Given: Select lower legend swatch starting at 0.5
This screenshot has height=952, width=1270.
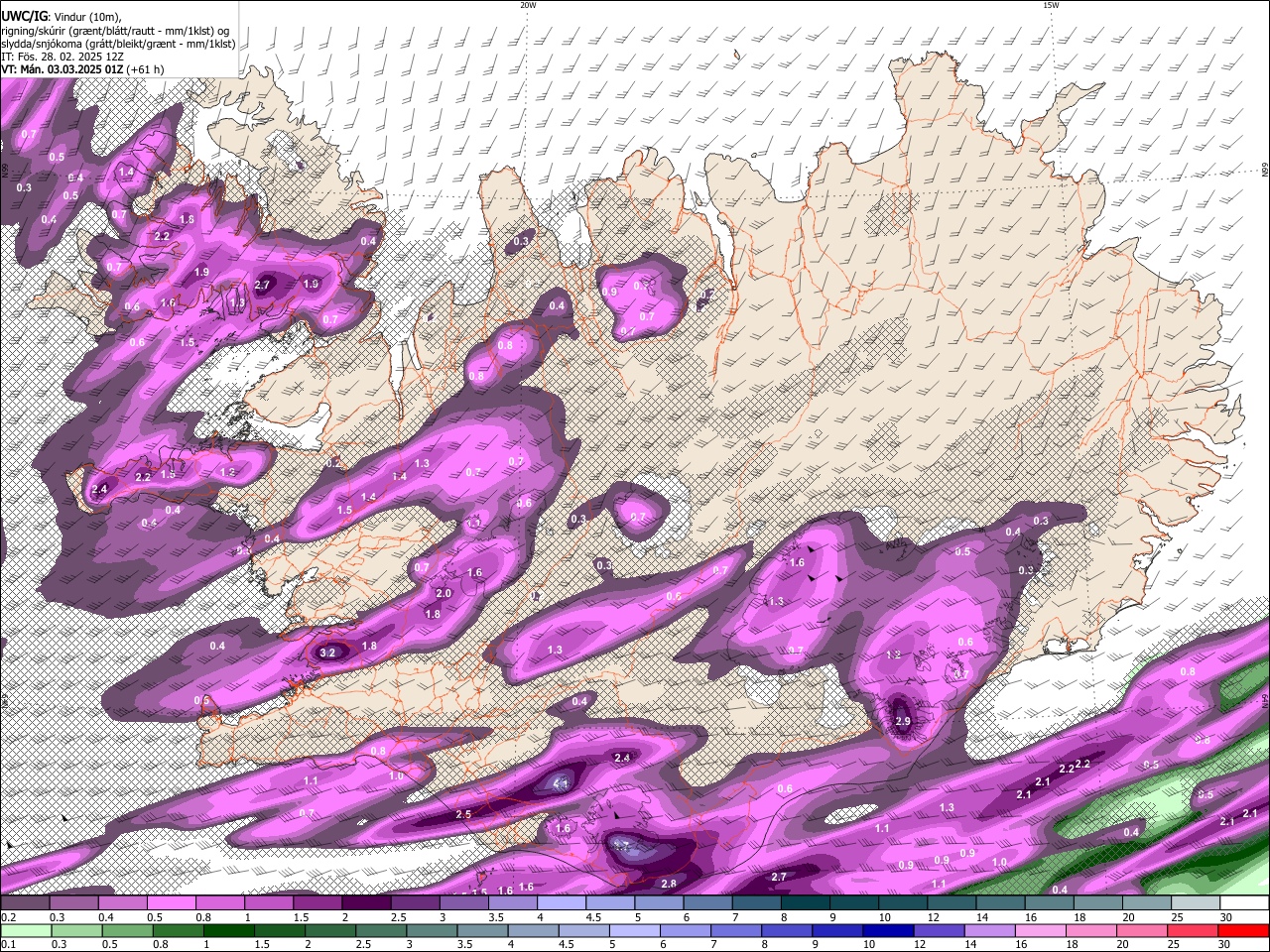Looking at the screenshot, I should 127,931.
